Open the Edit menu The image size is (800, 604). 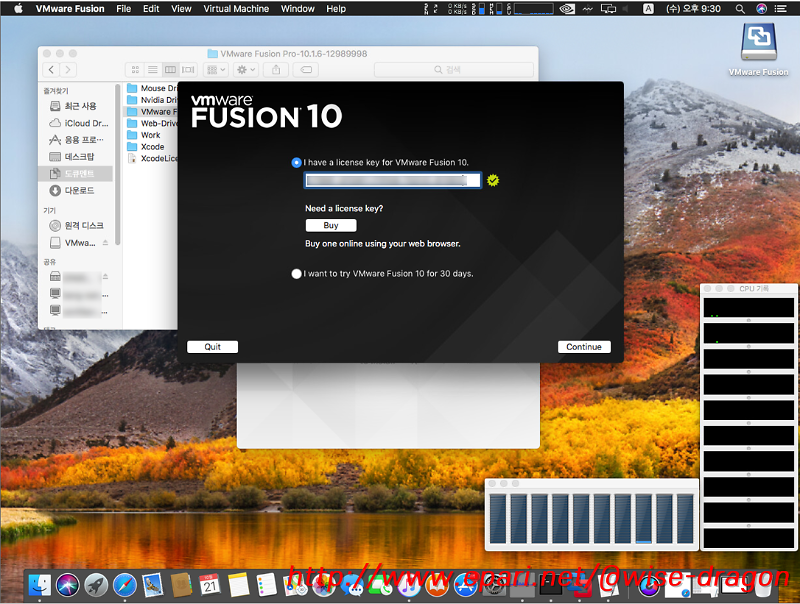(151, 9)
